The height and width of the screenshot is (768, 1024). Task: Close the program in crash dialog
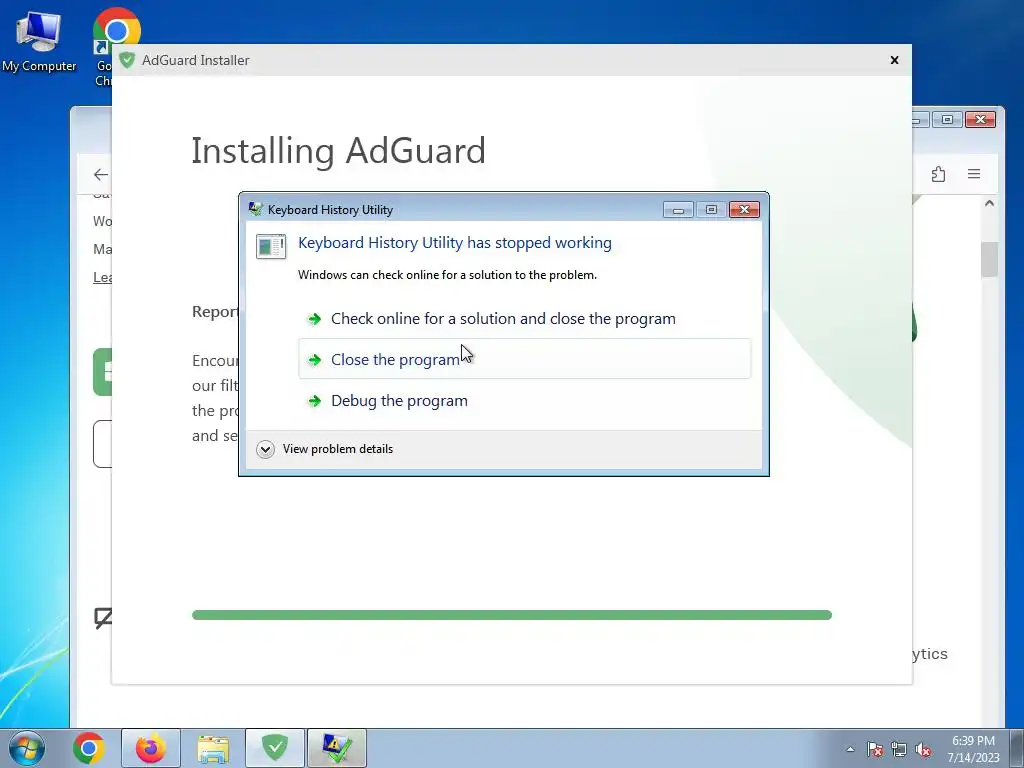pos(524,359)
